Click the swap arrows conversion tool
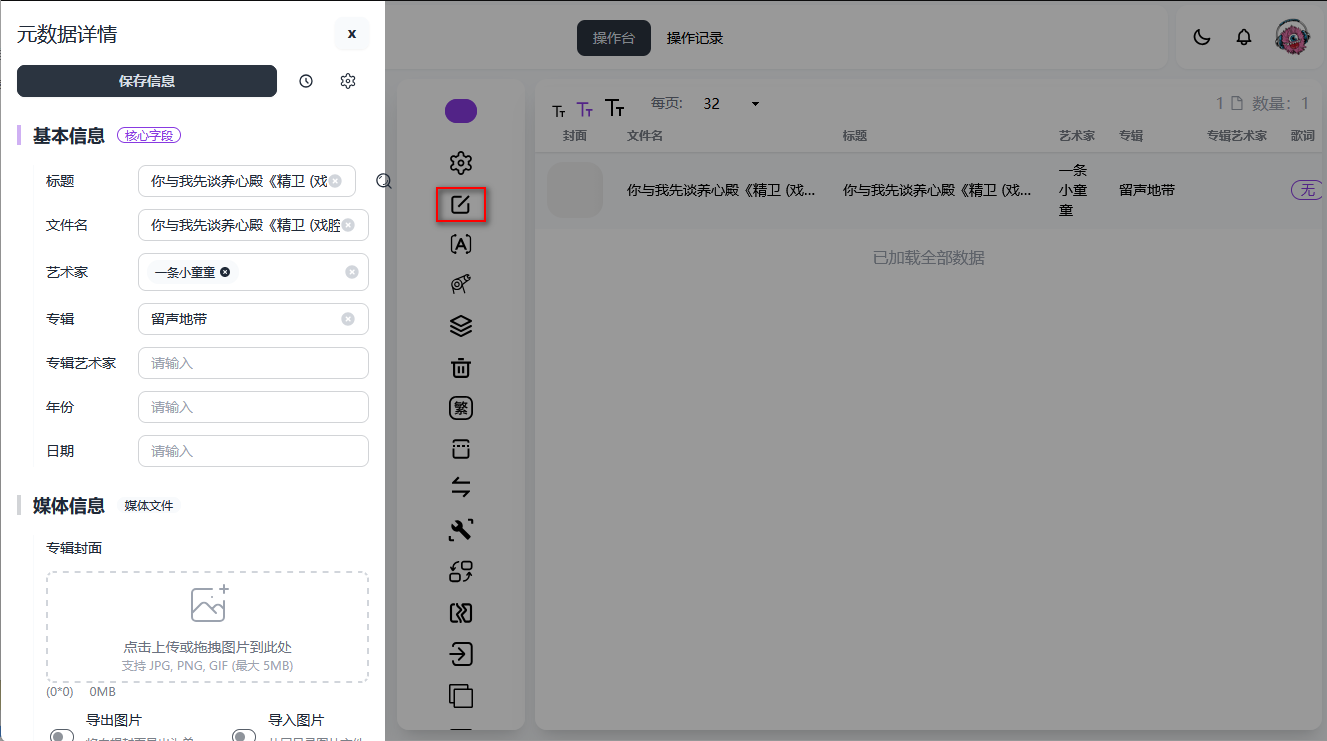 pyautogui.click(x=460, y=488)
